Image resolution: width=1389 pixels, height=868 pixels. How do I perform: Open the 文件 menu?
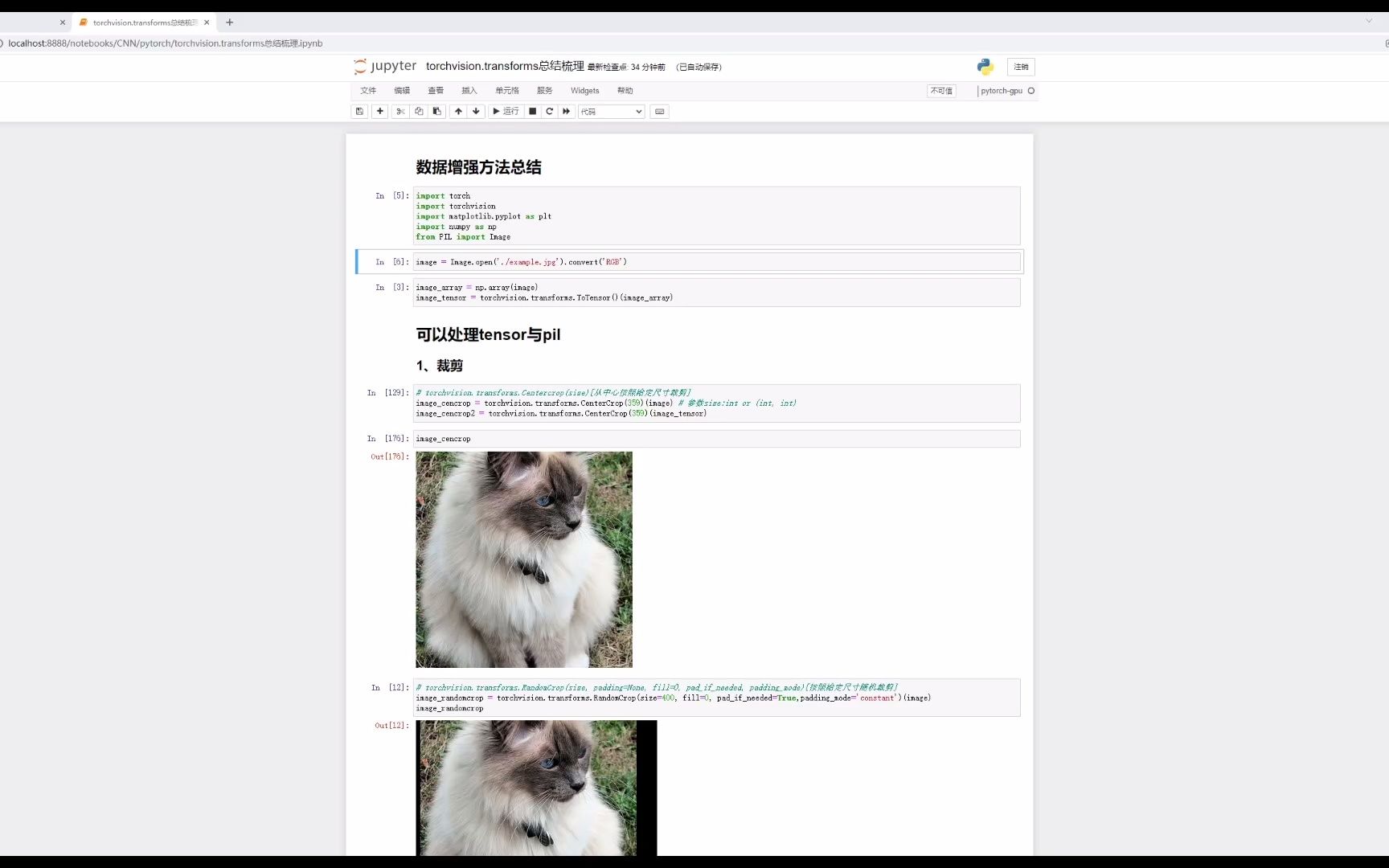point(368,91)
